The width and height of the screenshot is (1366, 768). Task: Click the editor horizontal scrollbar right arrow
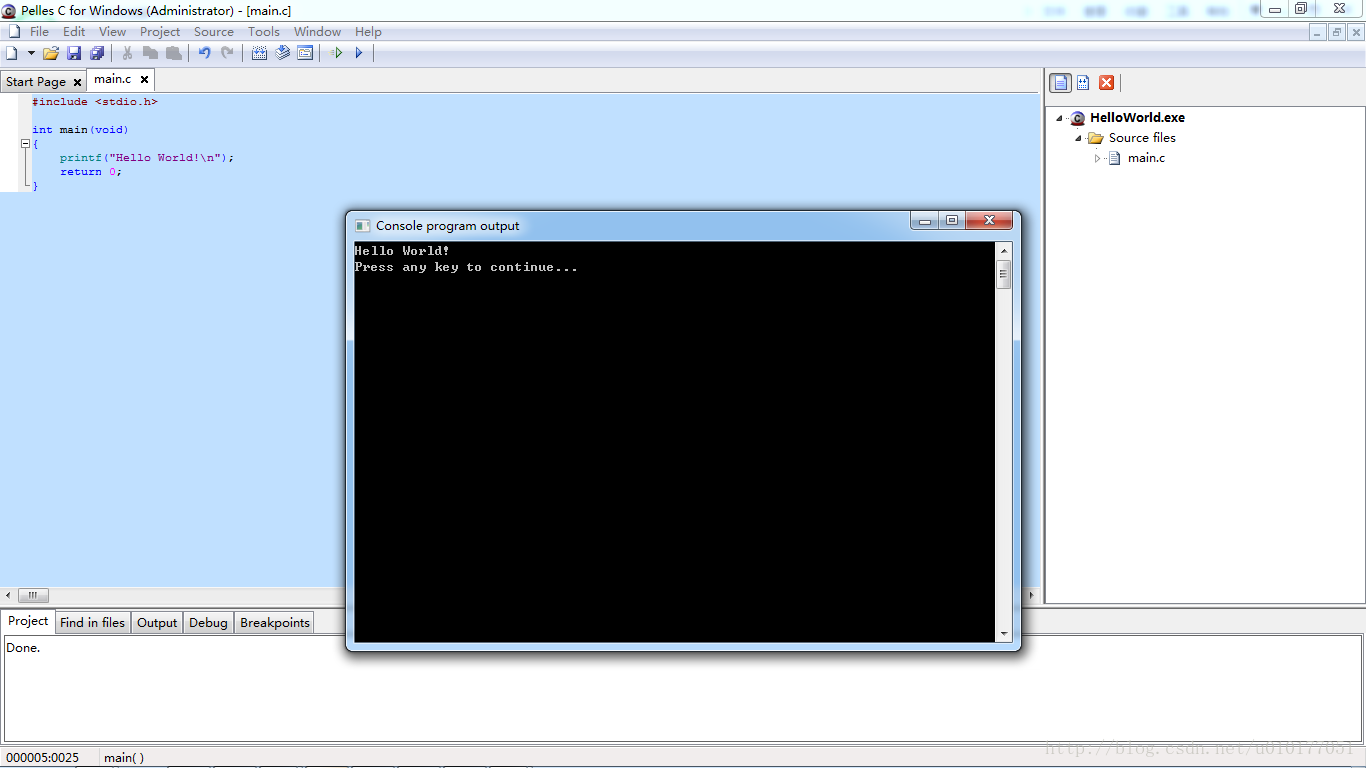coord(1032,595)
